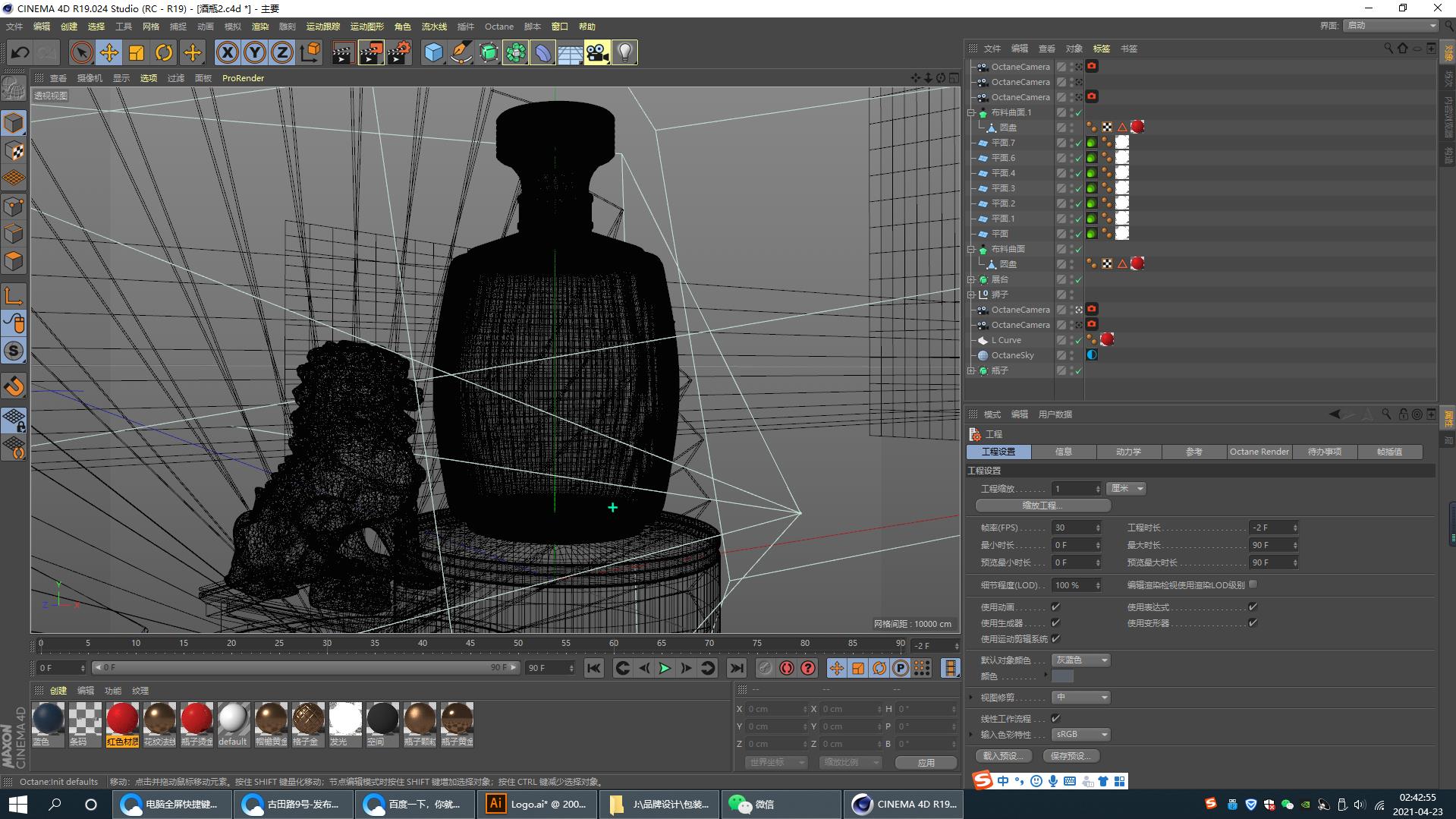Expand the 瓶子 object

coord(971,370)
